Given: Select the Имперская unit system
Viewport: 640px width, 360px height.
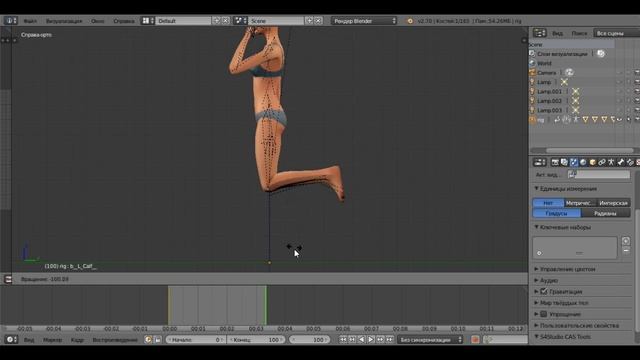Looking at the screenshot, I should [613, 203].
